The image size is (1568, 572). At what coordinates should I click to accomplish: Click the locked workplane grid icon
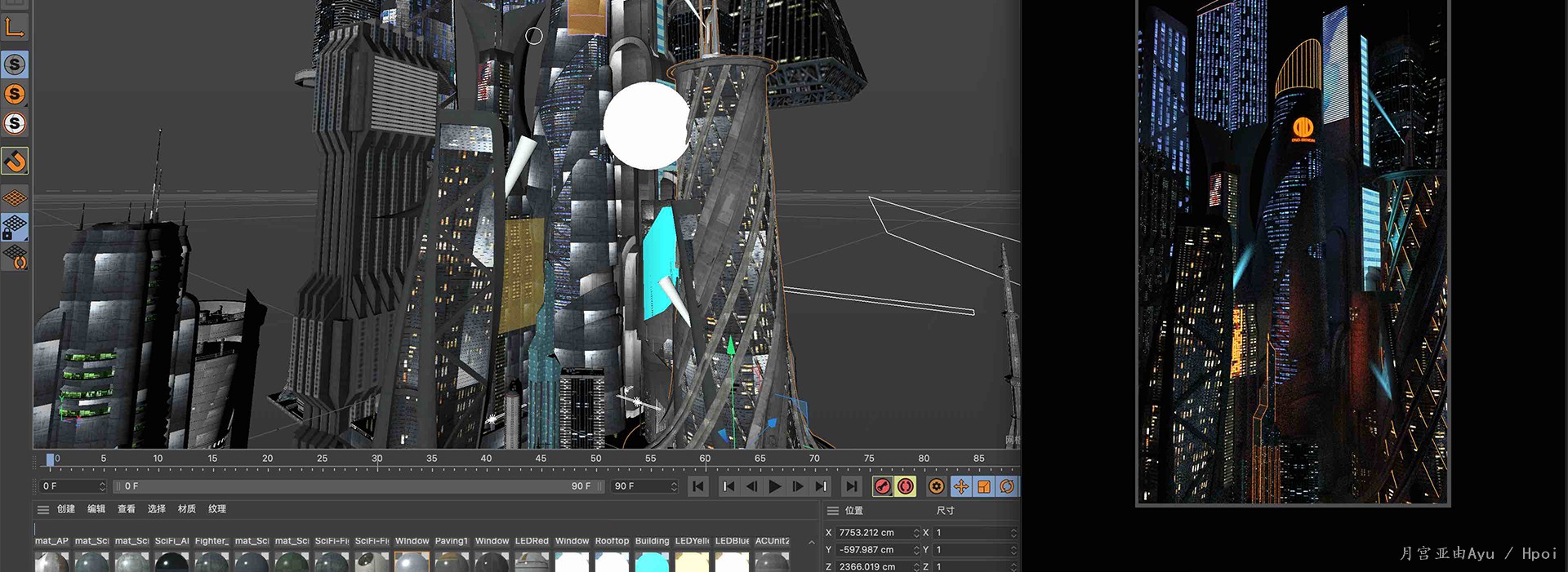(x=15, y=227)
